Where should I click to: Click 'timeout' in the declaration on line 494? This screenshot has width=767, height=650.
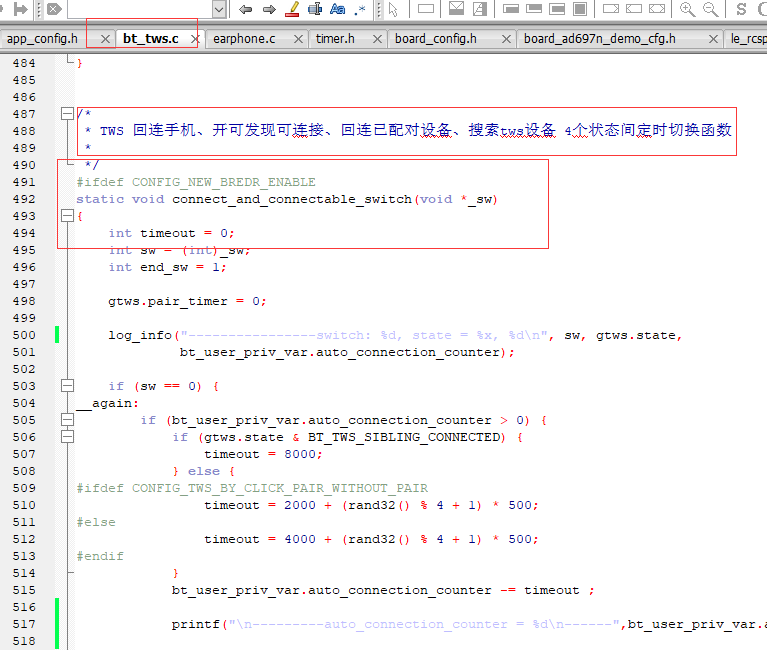(168, 233)
